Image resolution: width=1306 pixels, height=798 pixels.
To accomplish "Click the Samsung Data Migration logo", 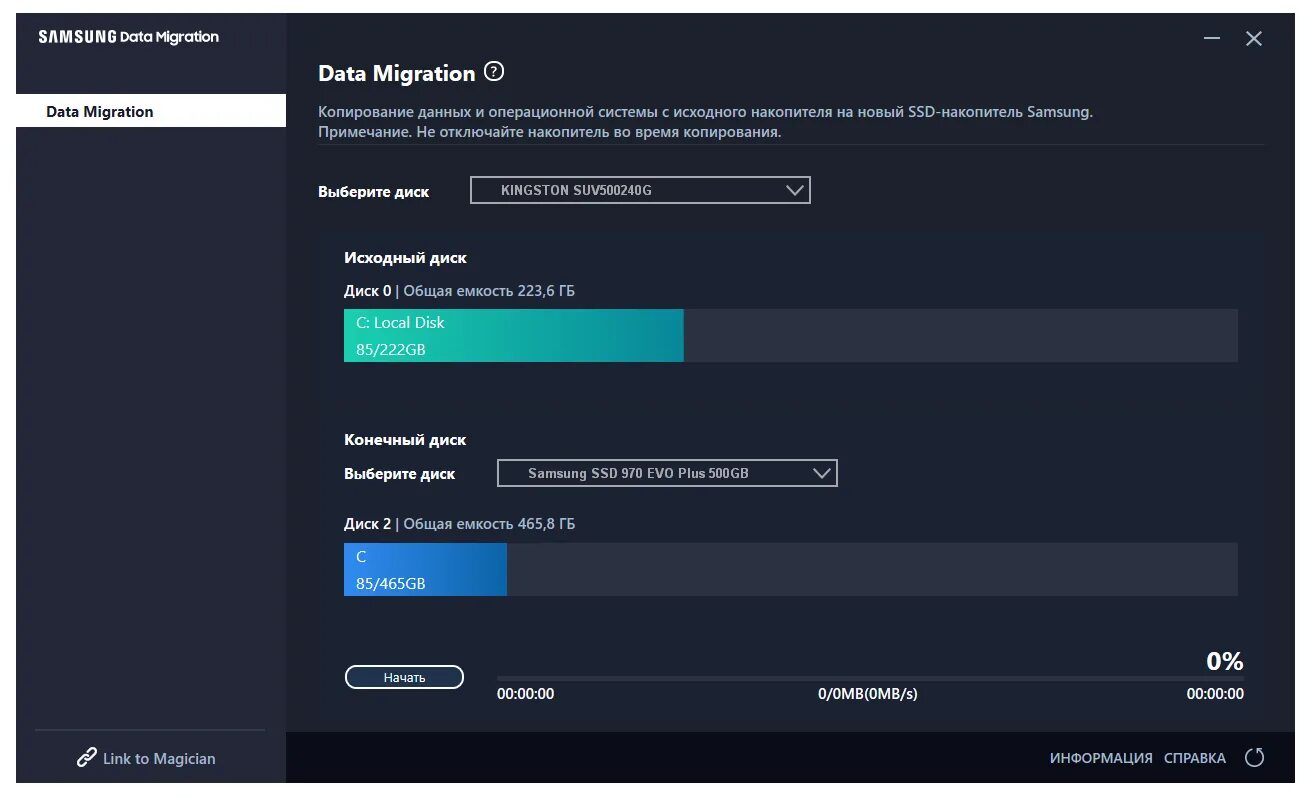I will pyautogui.click(x=128, y=37).
